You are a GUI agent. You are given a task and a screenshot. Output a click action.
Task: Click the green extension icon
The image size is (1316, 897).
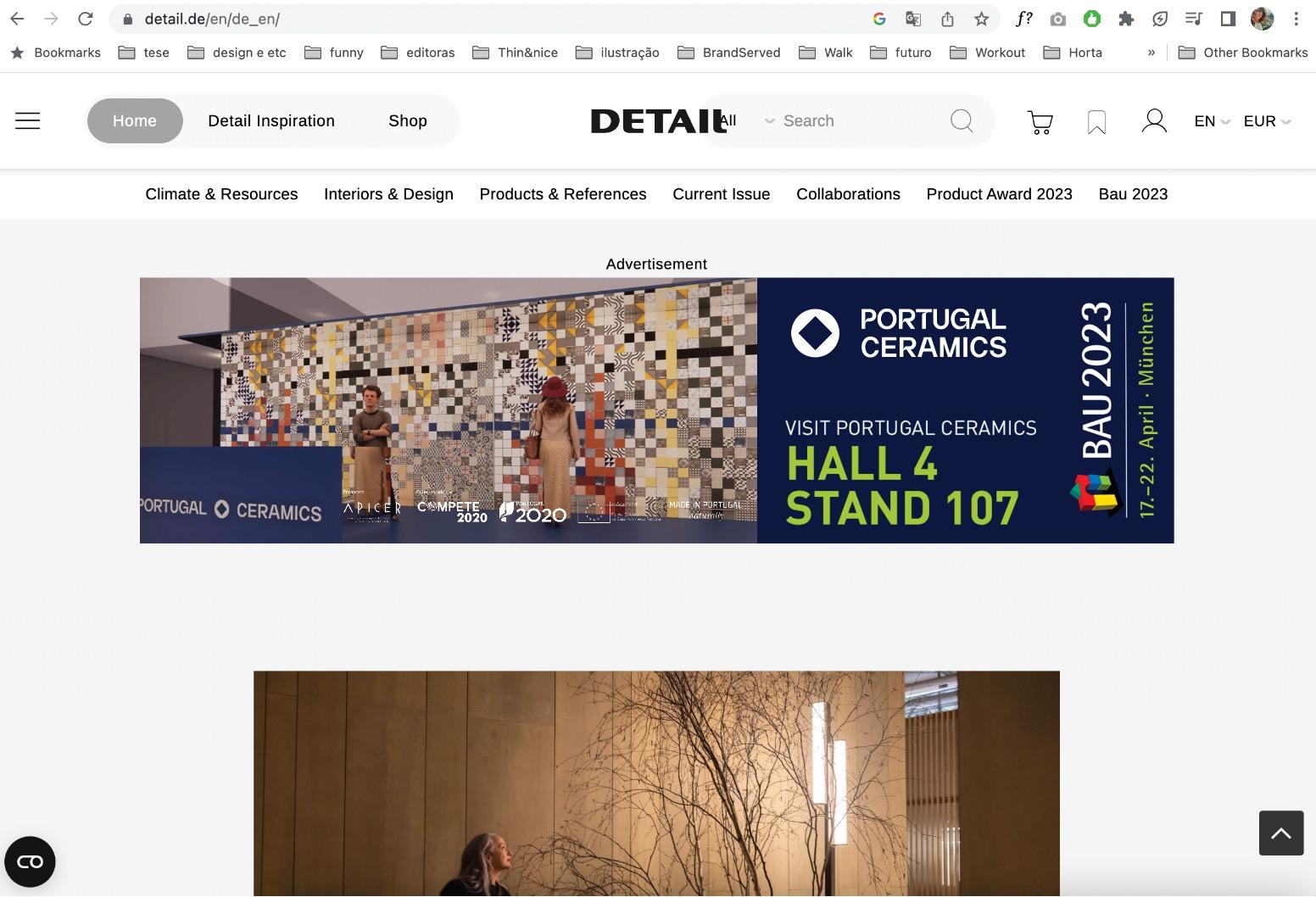[x=1092, y=19]
